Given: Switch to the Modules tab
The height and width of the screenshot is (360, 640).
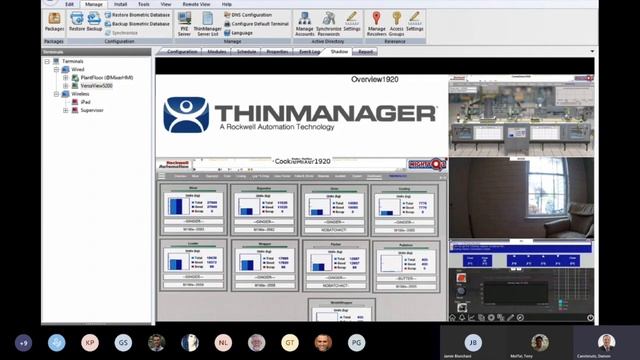Looking at the screenshot, I should pos(217,52).
